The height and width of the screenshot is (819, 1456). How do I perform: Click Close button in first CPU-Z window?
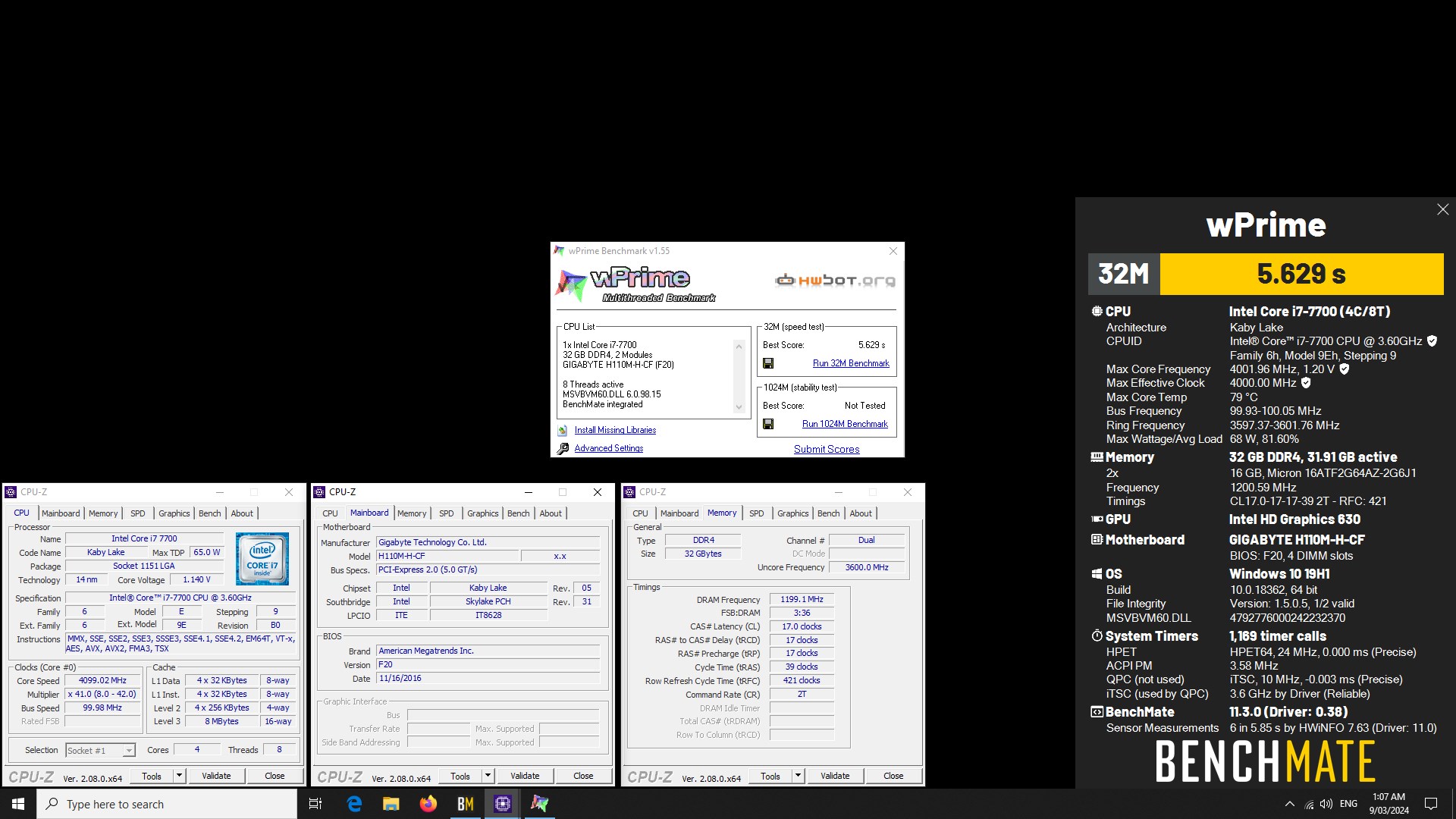click(275, 776)
